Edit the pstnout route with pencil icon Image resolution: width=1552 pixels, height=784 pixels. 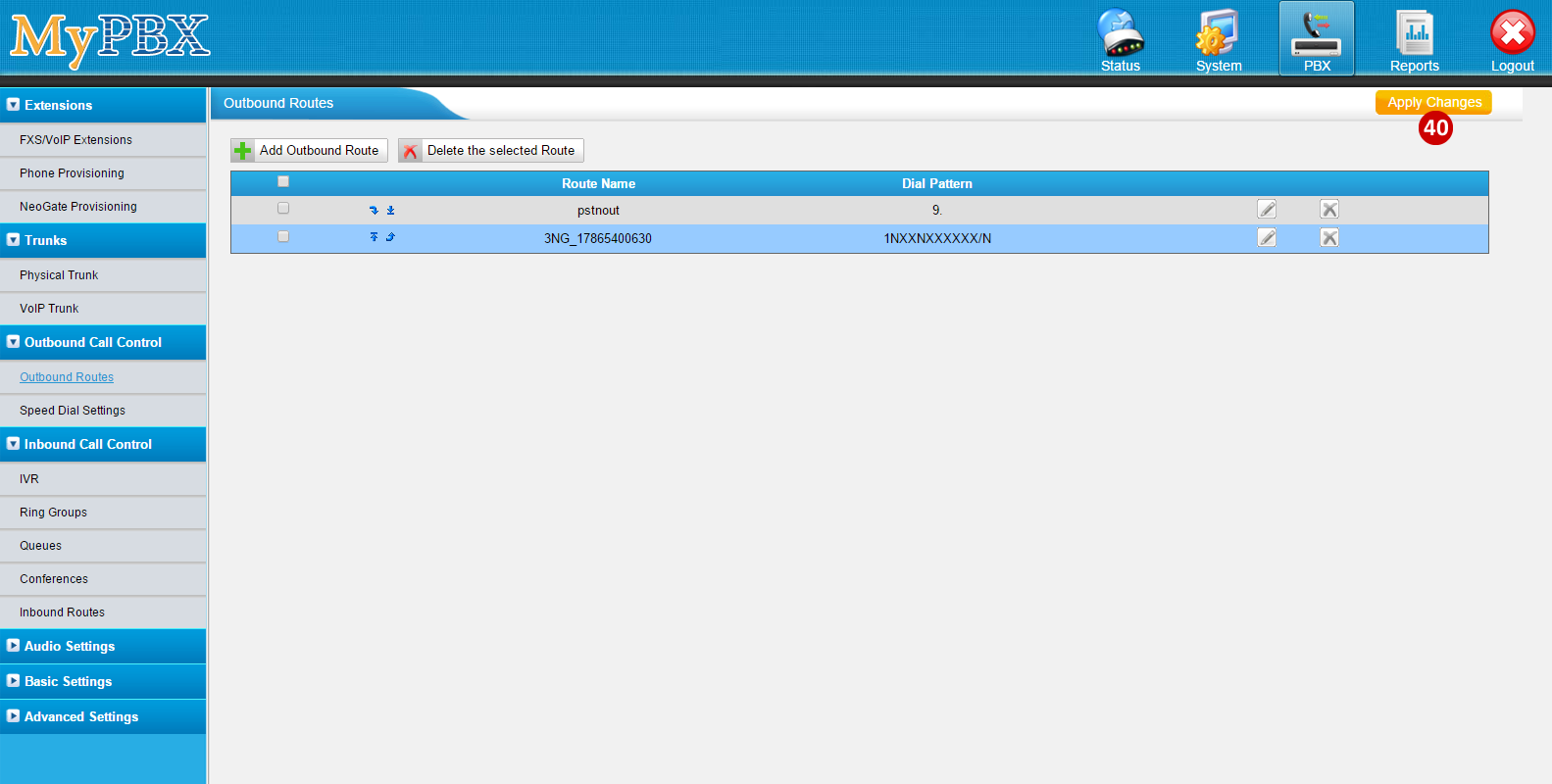click(1267, 209)
